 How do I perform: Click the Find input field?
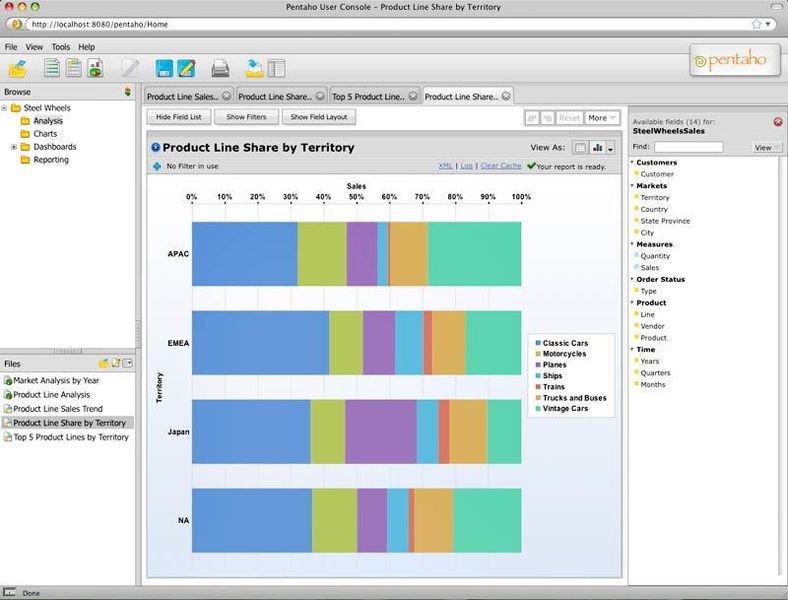pos(688,147)
